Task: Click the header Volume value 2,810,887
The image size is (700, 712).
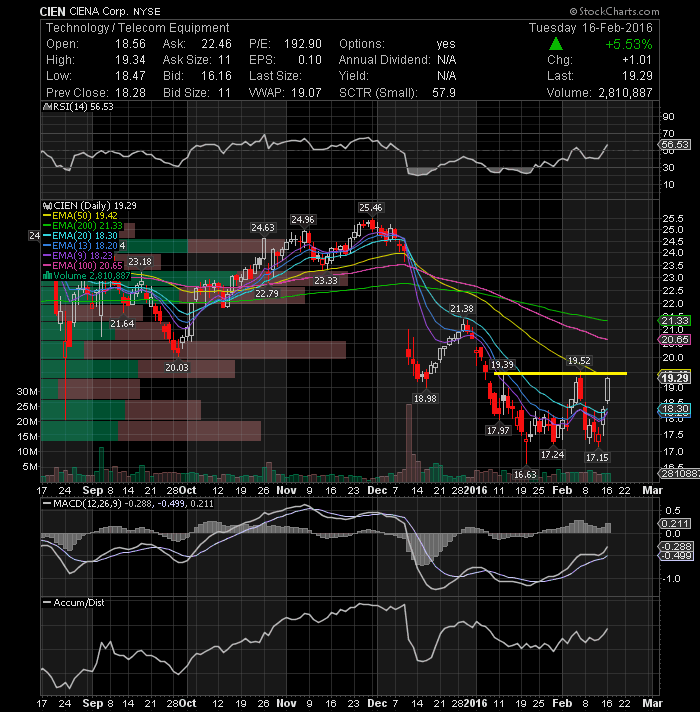Action: 625,93
